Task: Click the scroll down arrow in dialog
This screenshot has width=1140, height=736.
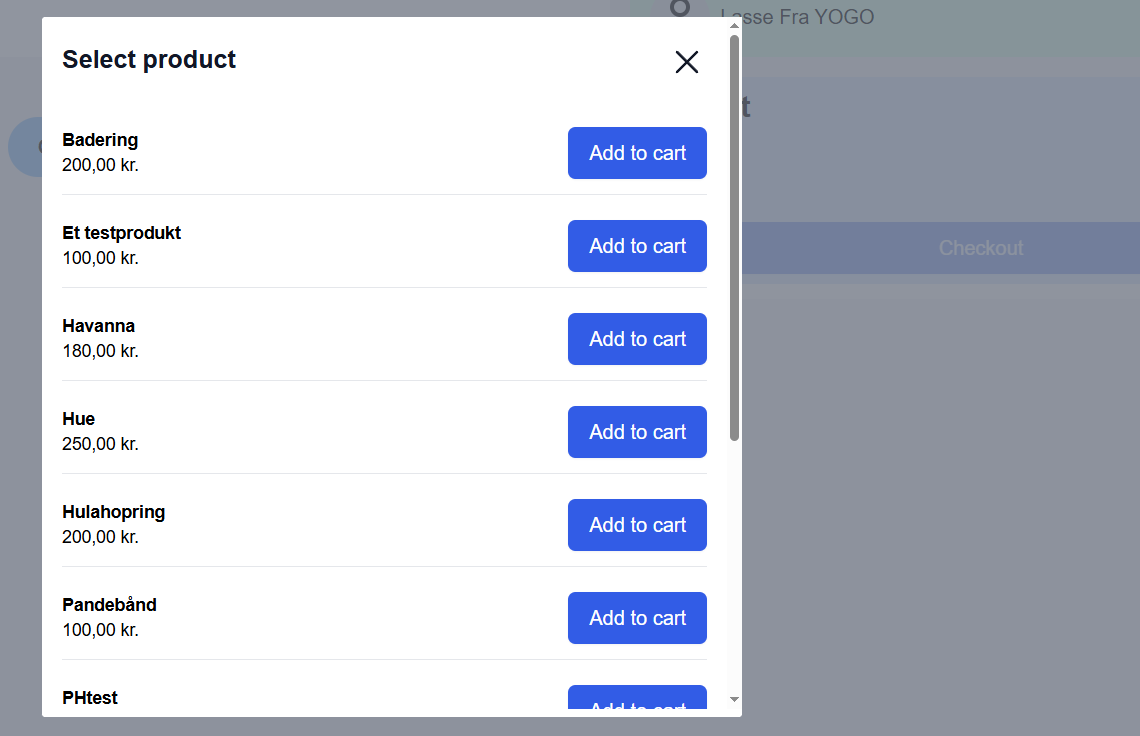Action: 735,700
